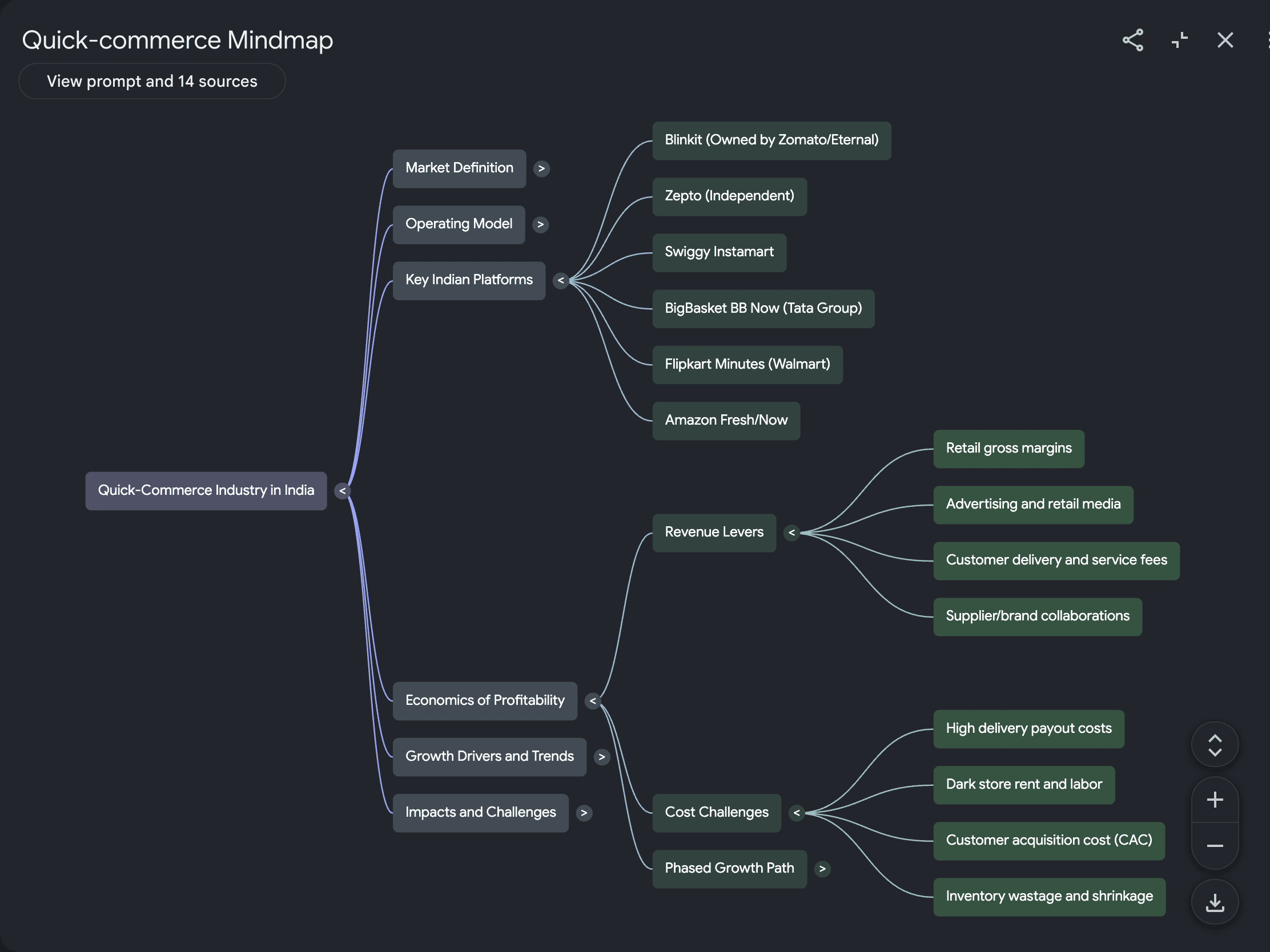Click the Blinkit (Owned by Zomato/Eternal) node
The width and height of the screenshot is (1270, 952).
pyautogui.click(x=771, y=140)
